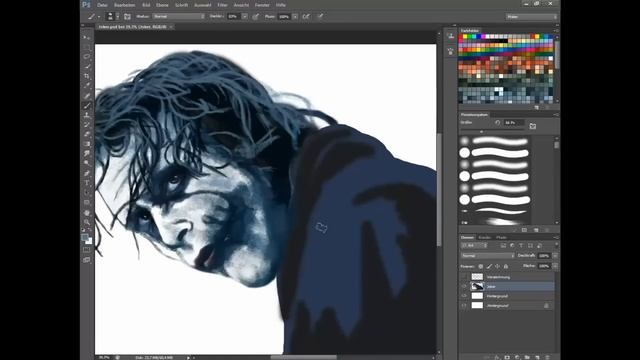The width and height of the screenshot is (640, 360).
Task: Open layer Deckkraft slider arrow
Action: tap(555, 256)
